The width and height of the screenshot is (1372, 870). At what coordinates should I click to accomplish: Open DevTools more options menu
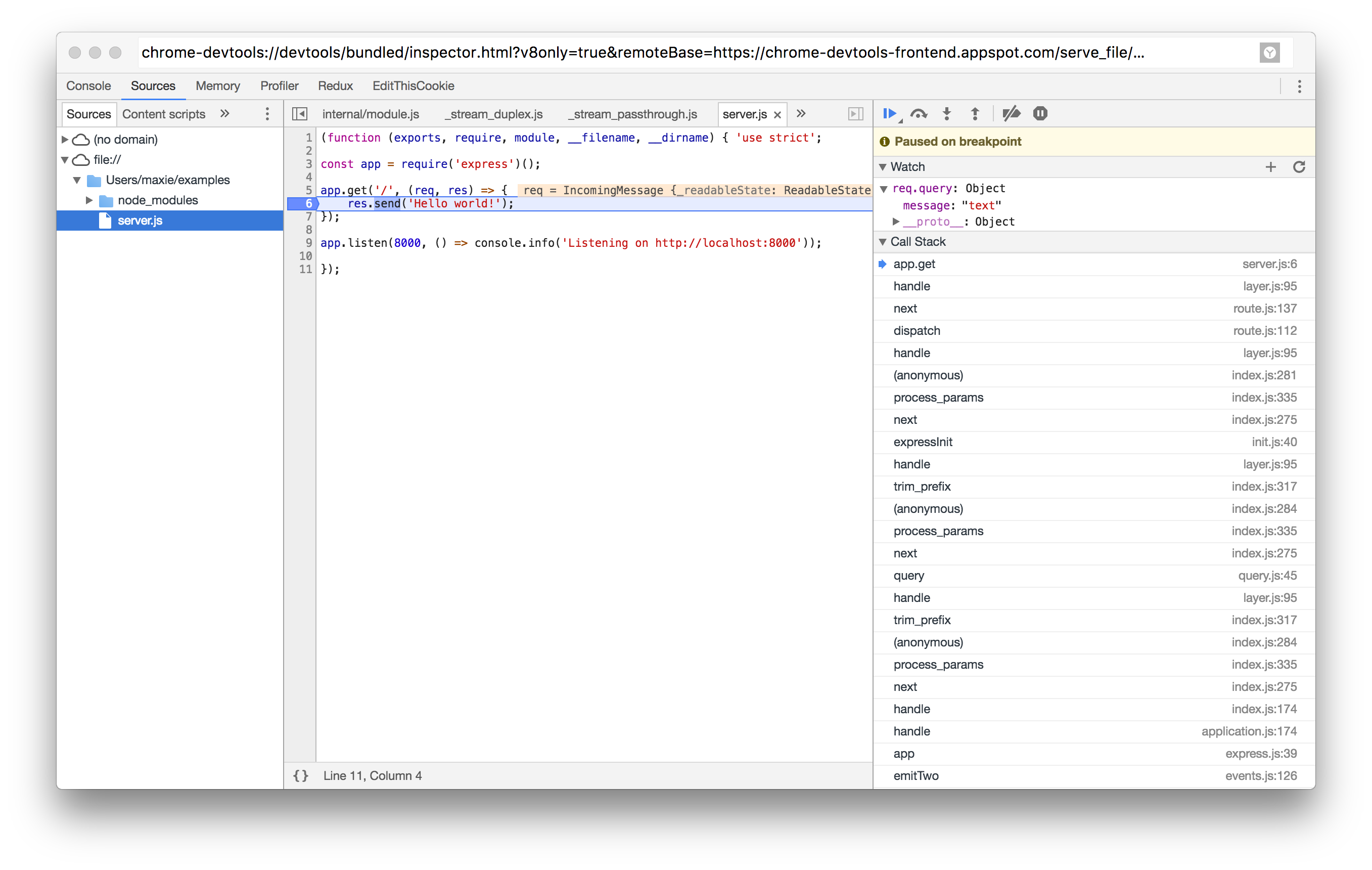(x=1300, y=86)
